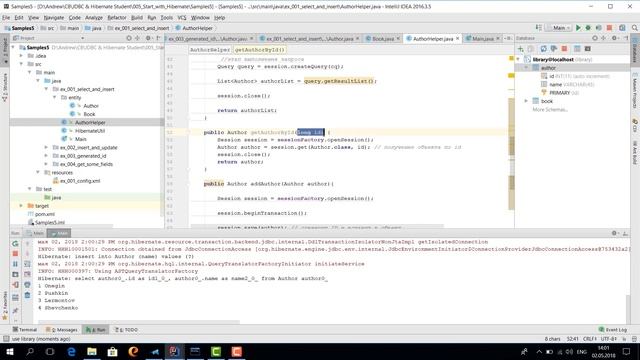Run the Main configuration with green play button
Image resolution: width=640 pixels, height=360 pixels.
coord(578,28)
